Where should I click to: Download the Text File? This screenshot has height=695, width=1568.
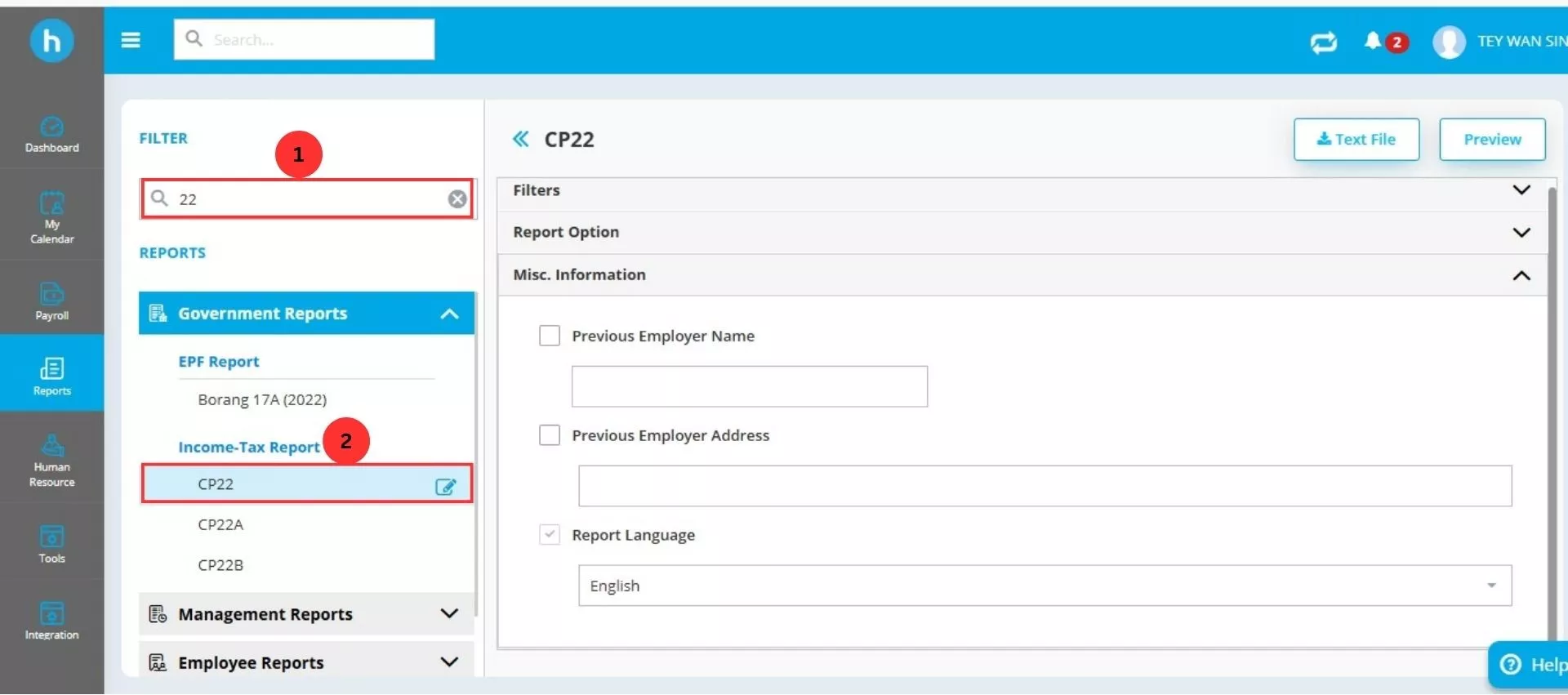click(1356, 140)
